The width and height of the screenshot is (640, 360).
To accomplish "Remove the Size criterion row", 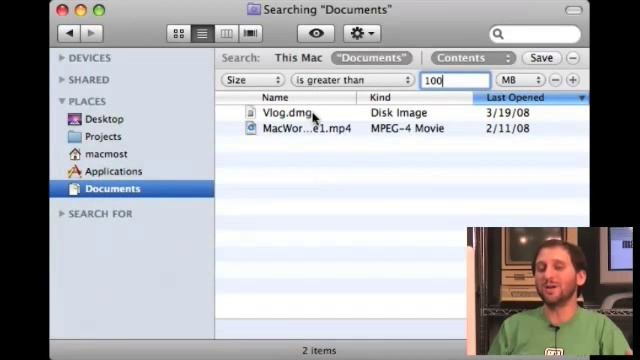I will [556, 80].
